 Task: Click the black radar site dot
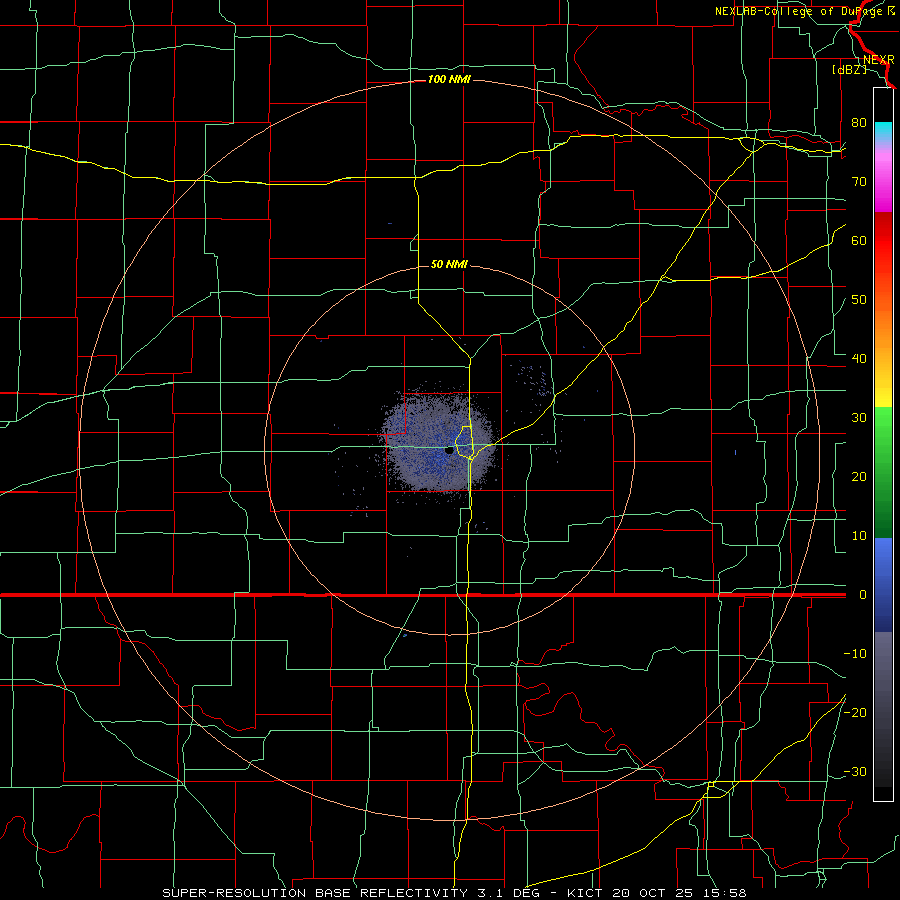[x=449, y=451]
